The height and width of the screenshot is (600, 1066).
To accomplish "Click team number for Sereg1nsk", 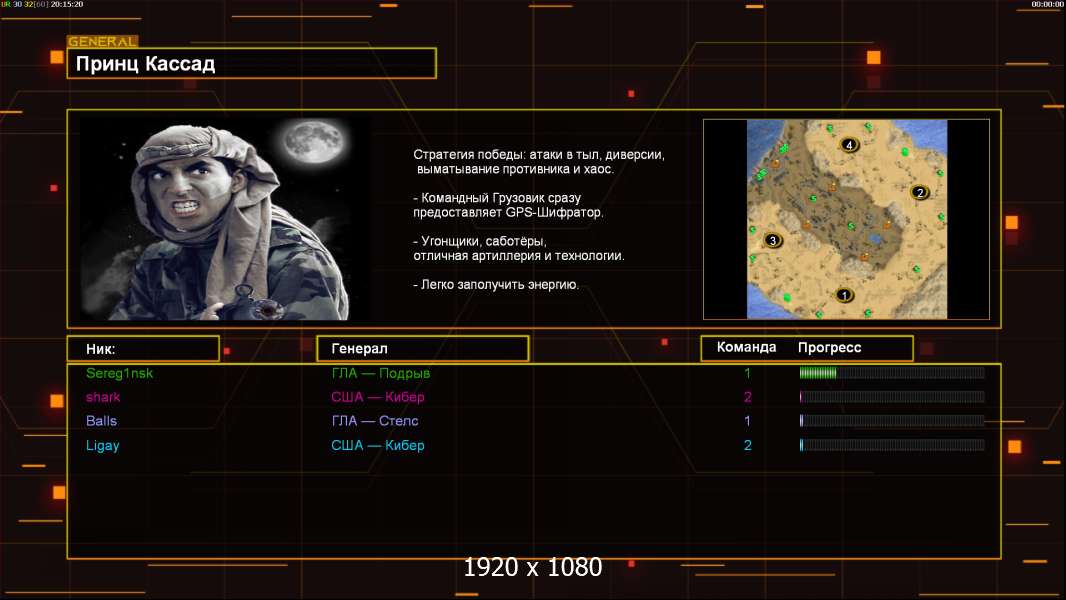I will [747, 373].
